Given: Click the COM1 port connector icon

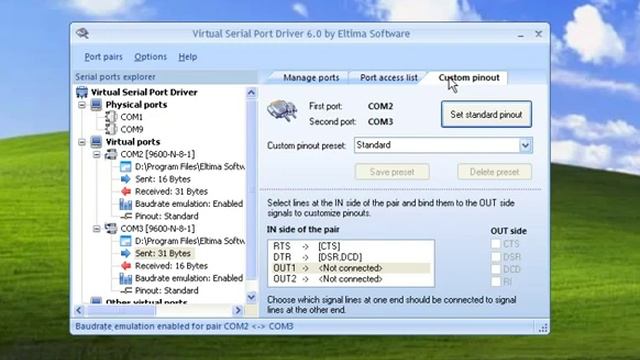Looking at the screenshot, I should [x=111, y=117].
